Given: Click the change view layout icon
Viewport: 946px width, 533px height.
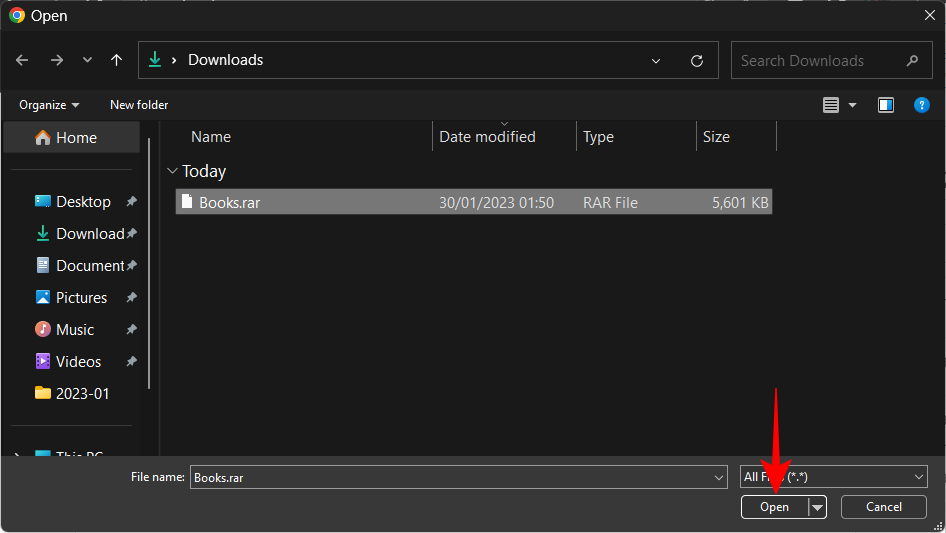Looking at the screenshot, I should tap(830, 105).
